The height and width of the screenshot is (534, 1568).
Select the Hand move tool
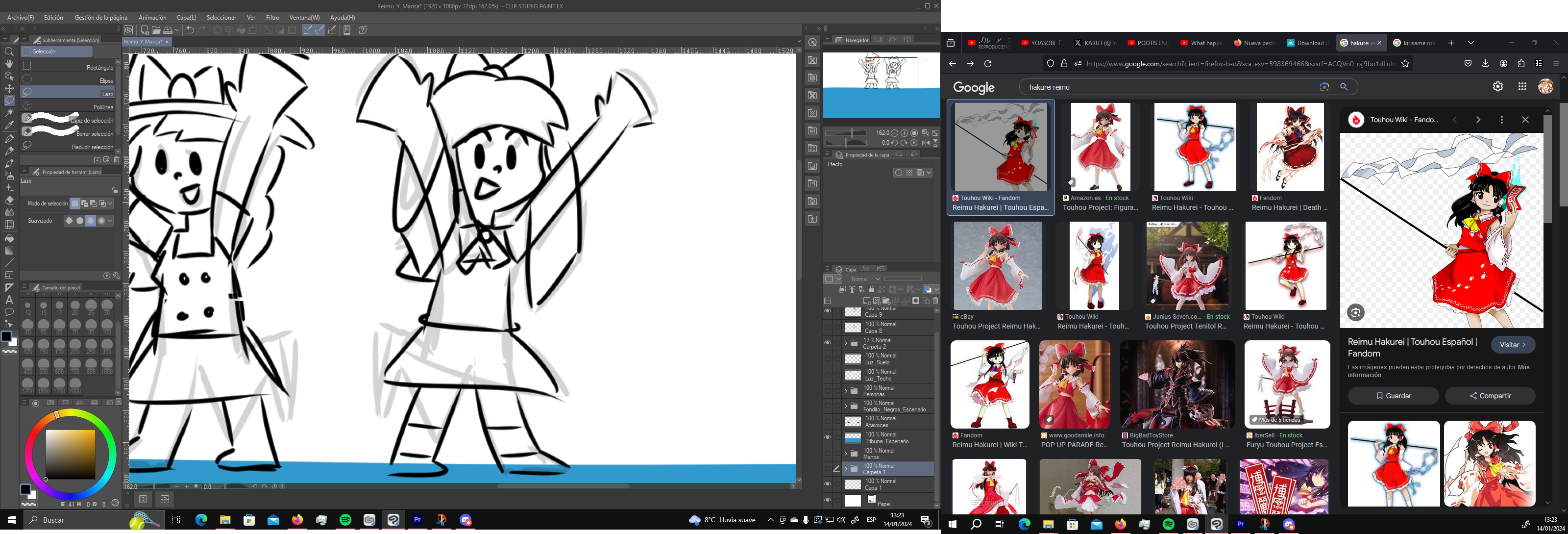tap(9, 64)
